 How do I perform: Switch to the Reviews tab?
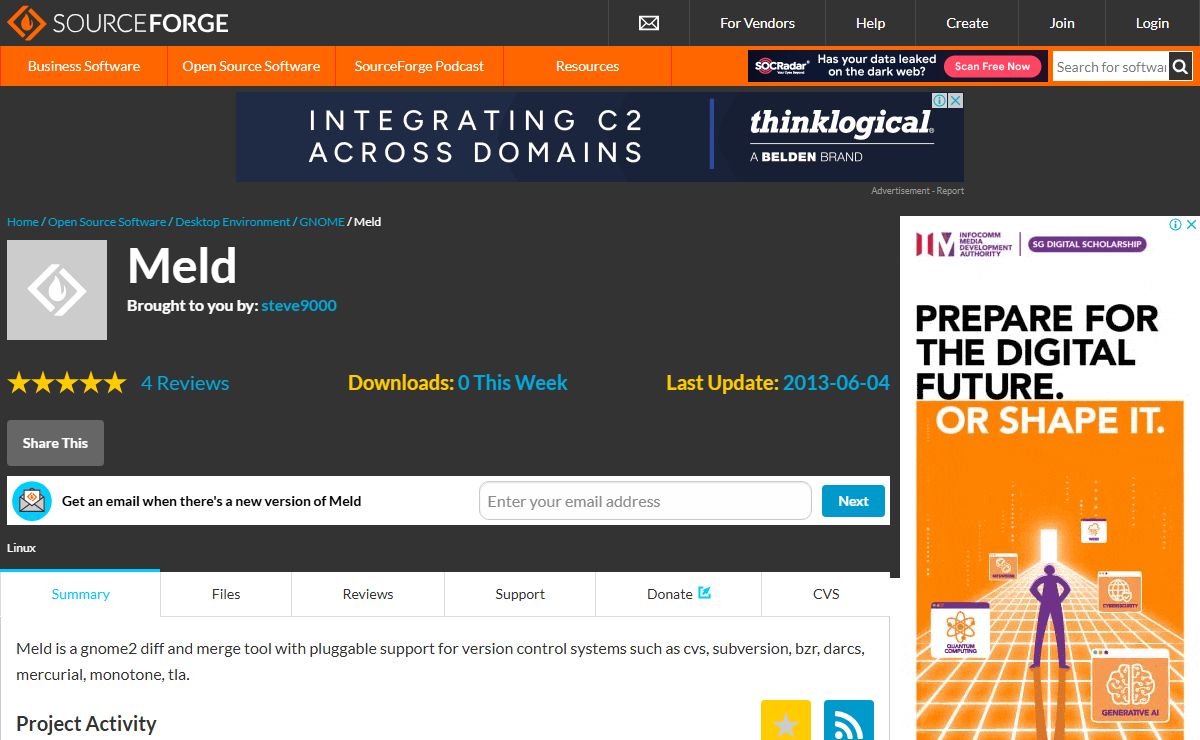[x=368, y=594]
